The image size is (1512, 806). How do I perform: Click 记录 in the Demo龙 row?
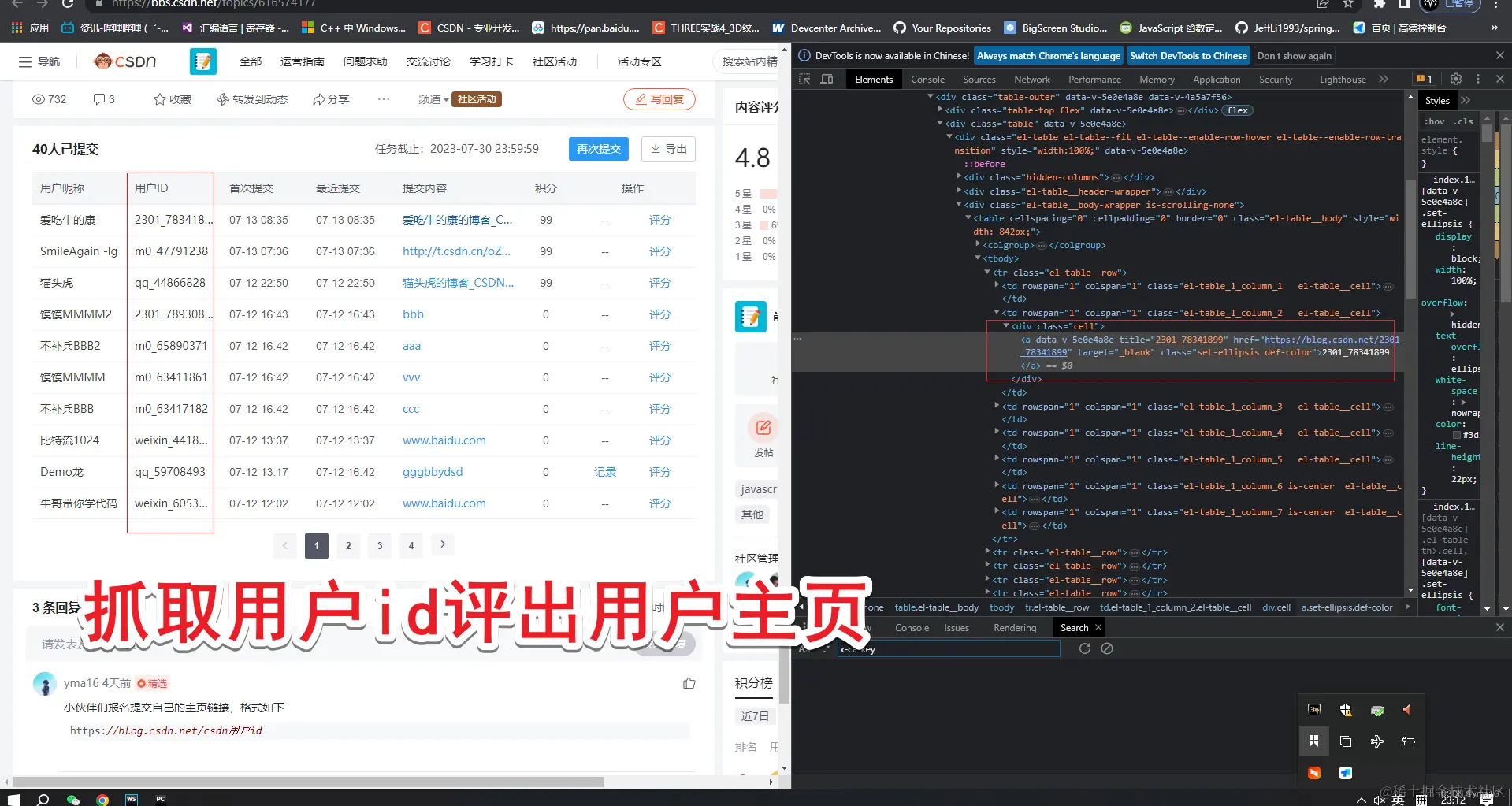click(x=605, y=472)
